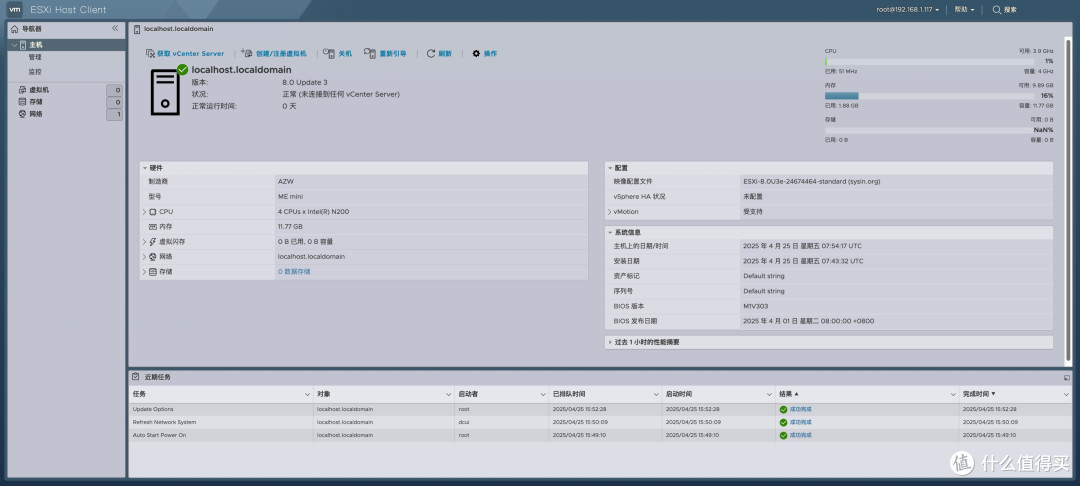The height and width of the screenshot is (486, 1080).
Task: Click the BIOS version MTV303 value
Action: point(754,306)
